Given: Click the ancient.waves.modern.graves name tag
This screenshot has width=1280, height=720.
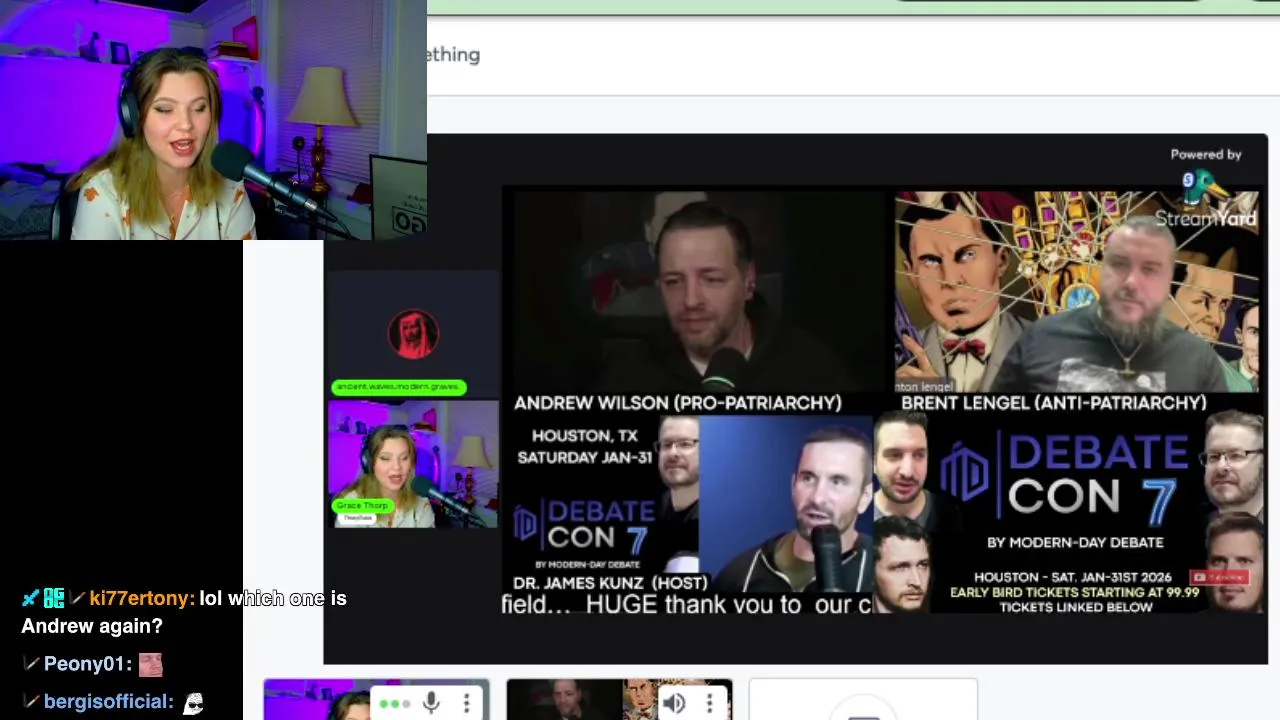Looking at the screenshot, I should pyautogui.click(x=398, y=386).
